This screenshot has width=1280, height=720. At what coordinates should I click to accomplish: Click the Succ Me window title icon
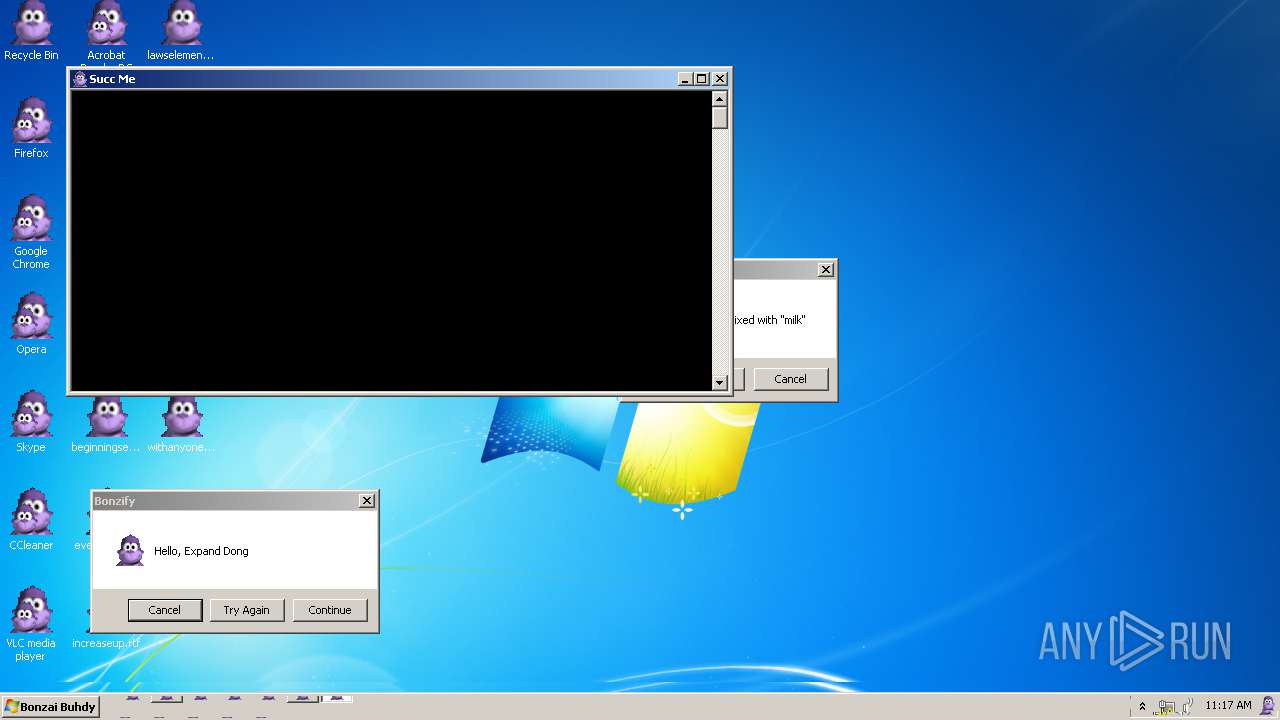coord(80,79)
